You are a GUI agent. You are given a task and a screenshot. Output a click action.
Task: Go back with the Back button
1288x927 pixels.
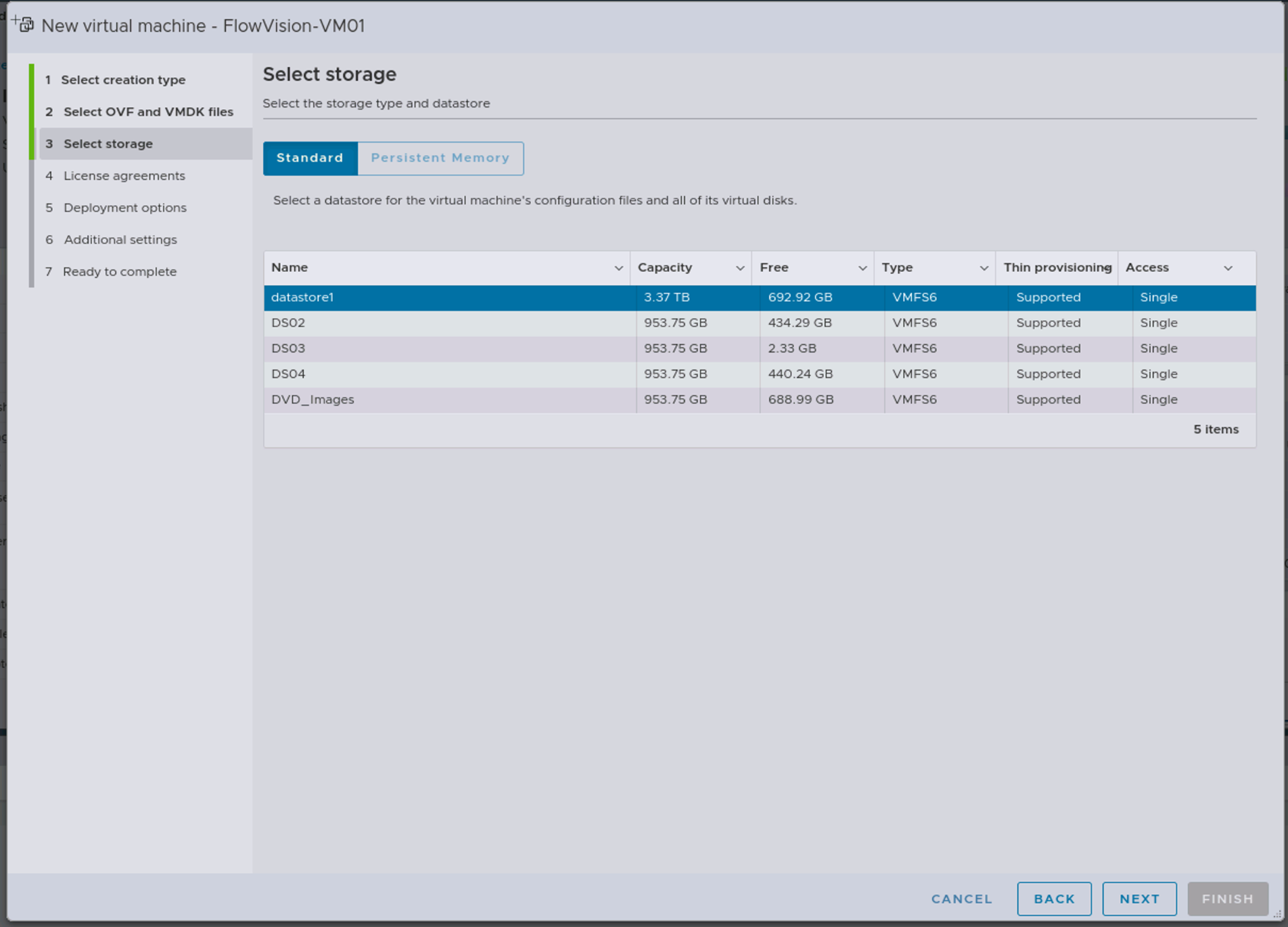pyautogui.click(x=1054, y=899)
